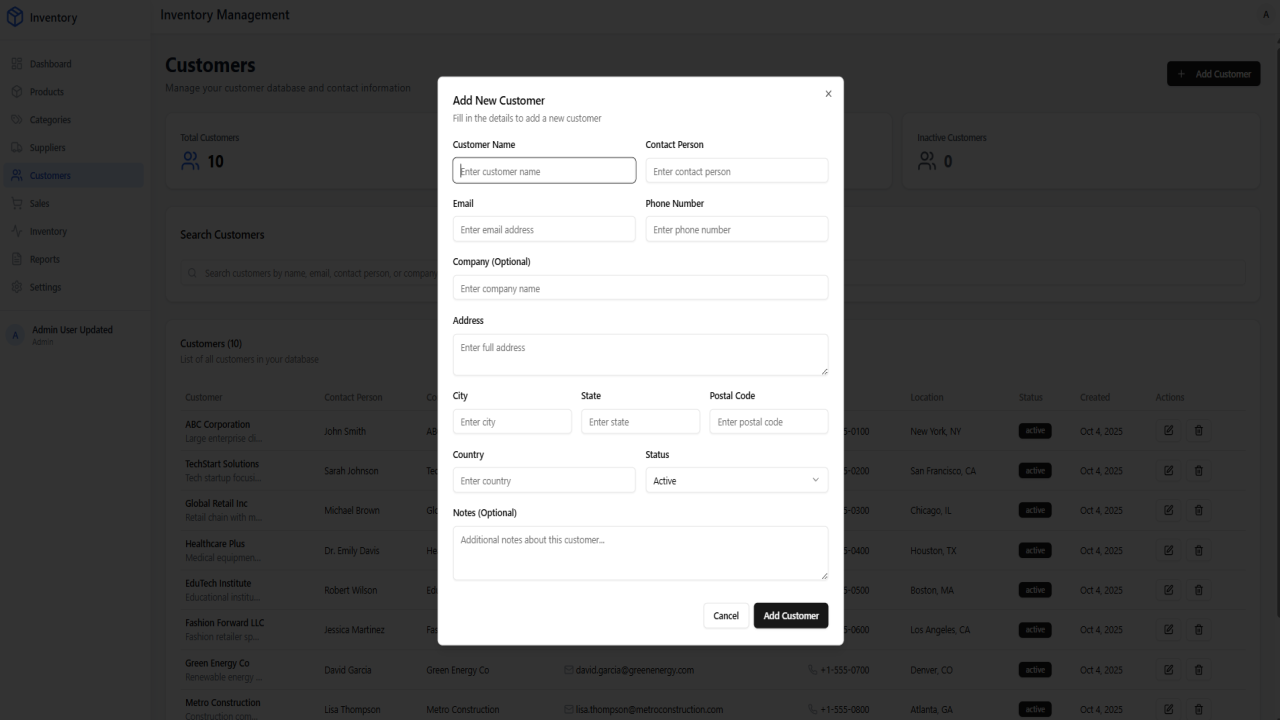Click John Smith contact name
1280x720 pixels.
coord(345,431)
